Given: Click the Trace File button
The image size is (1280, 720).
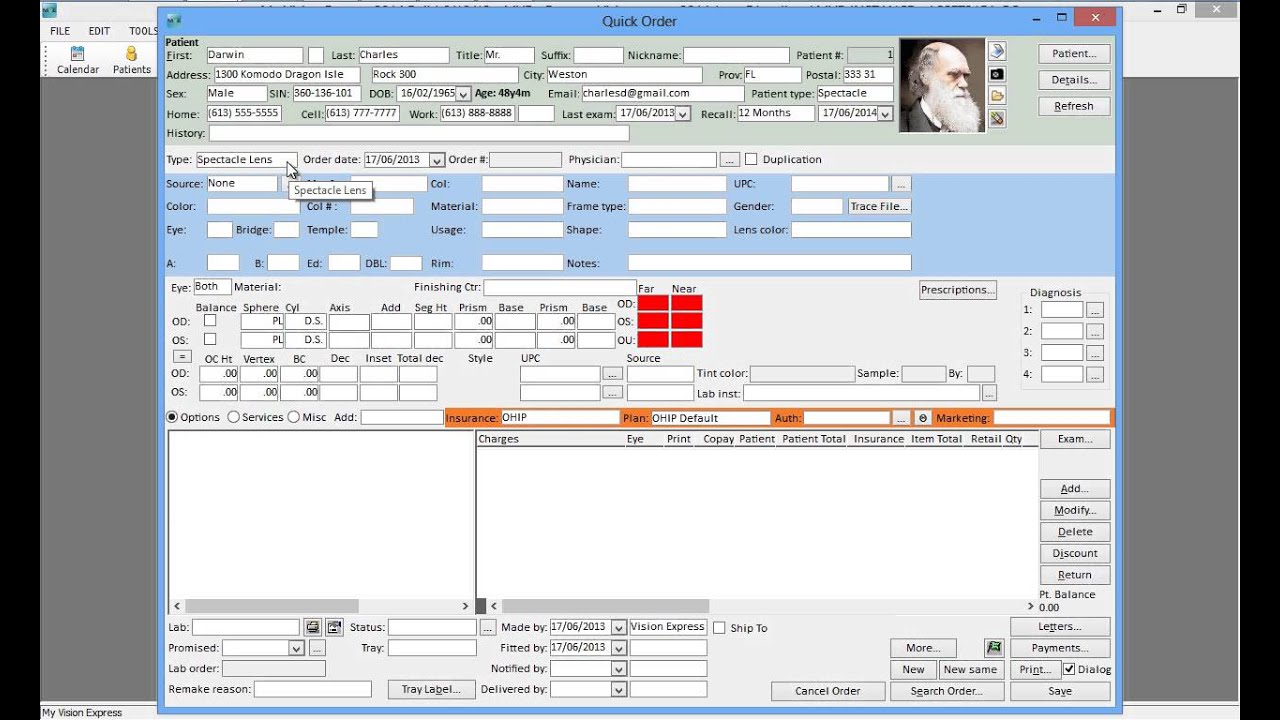Looking at the screenshot, I should [879, 206].
